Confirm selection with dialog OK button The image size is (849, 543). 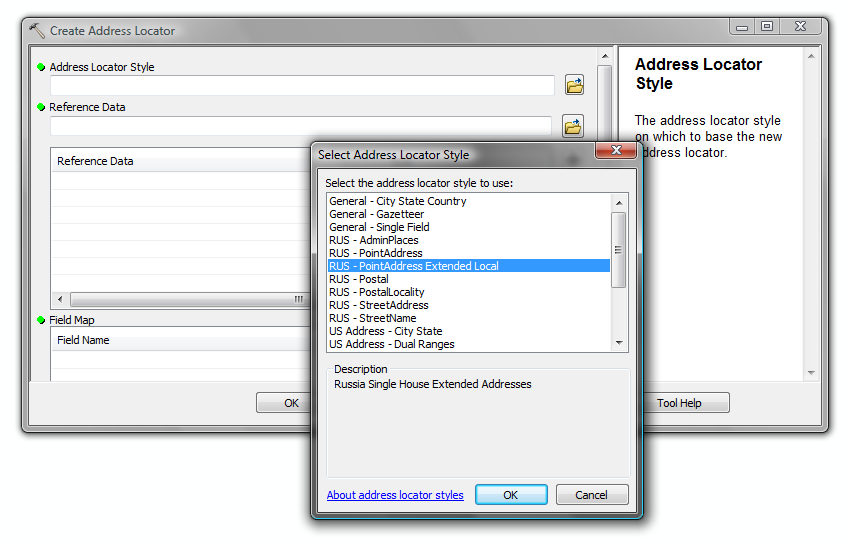tap(510, 495)
